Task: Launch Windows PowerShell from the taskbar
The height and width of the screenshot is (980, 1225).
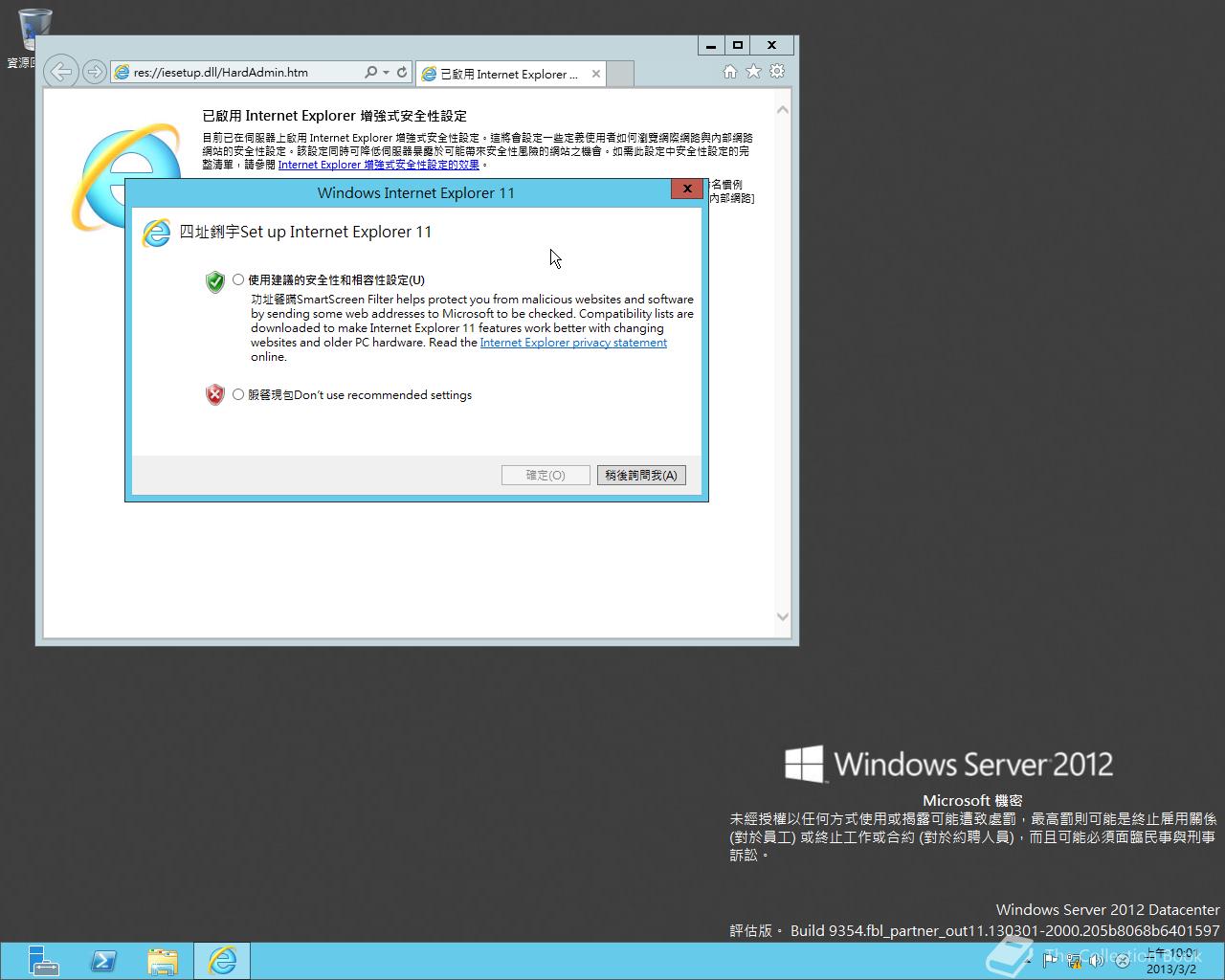Action: coord(103,961)
